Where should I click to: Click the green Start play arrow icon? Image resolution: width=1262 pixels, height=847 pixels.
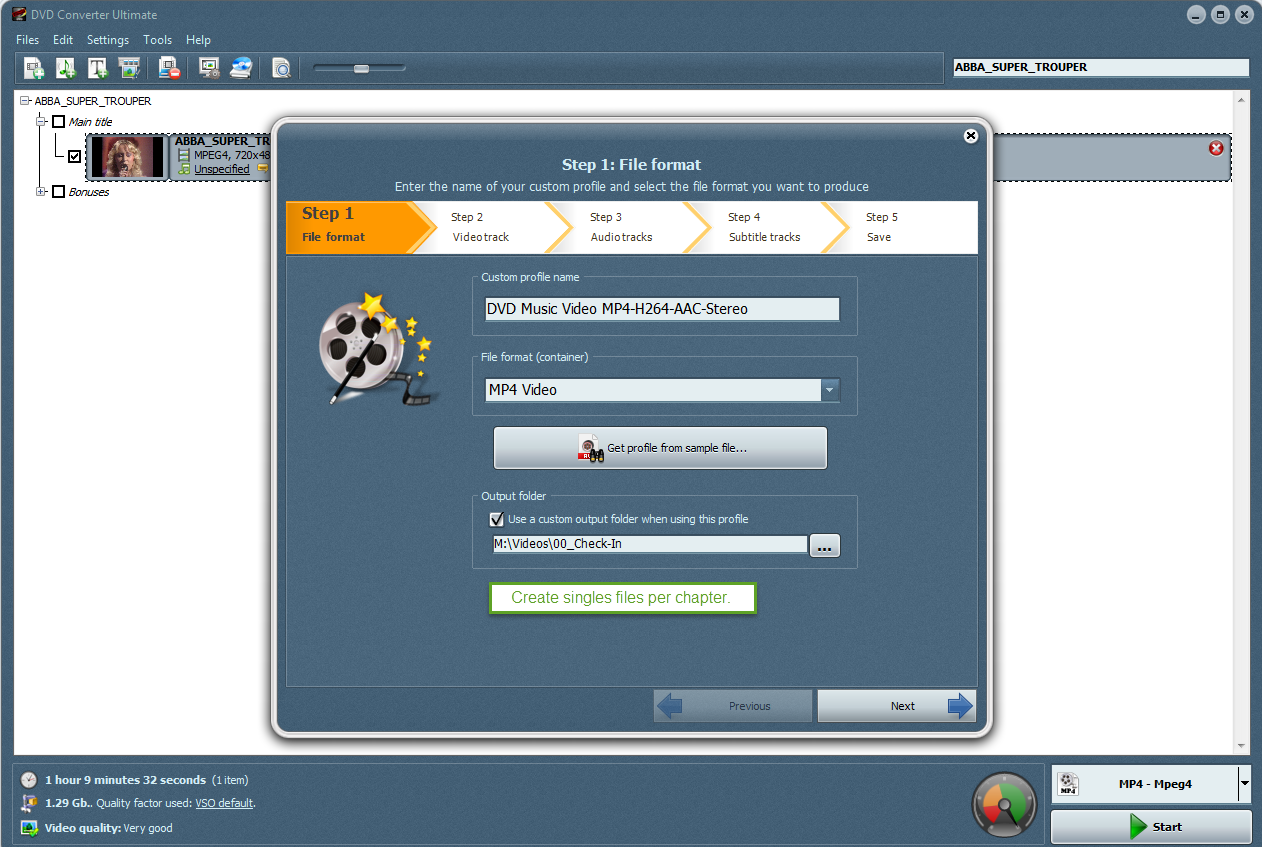1138,827
